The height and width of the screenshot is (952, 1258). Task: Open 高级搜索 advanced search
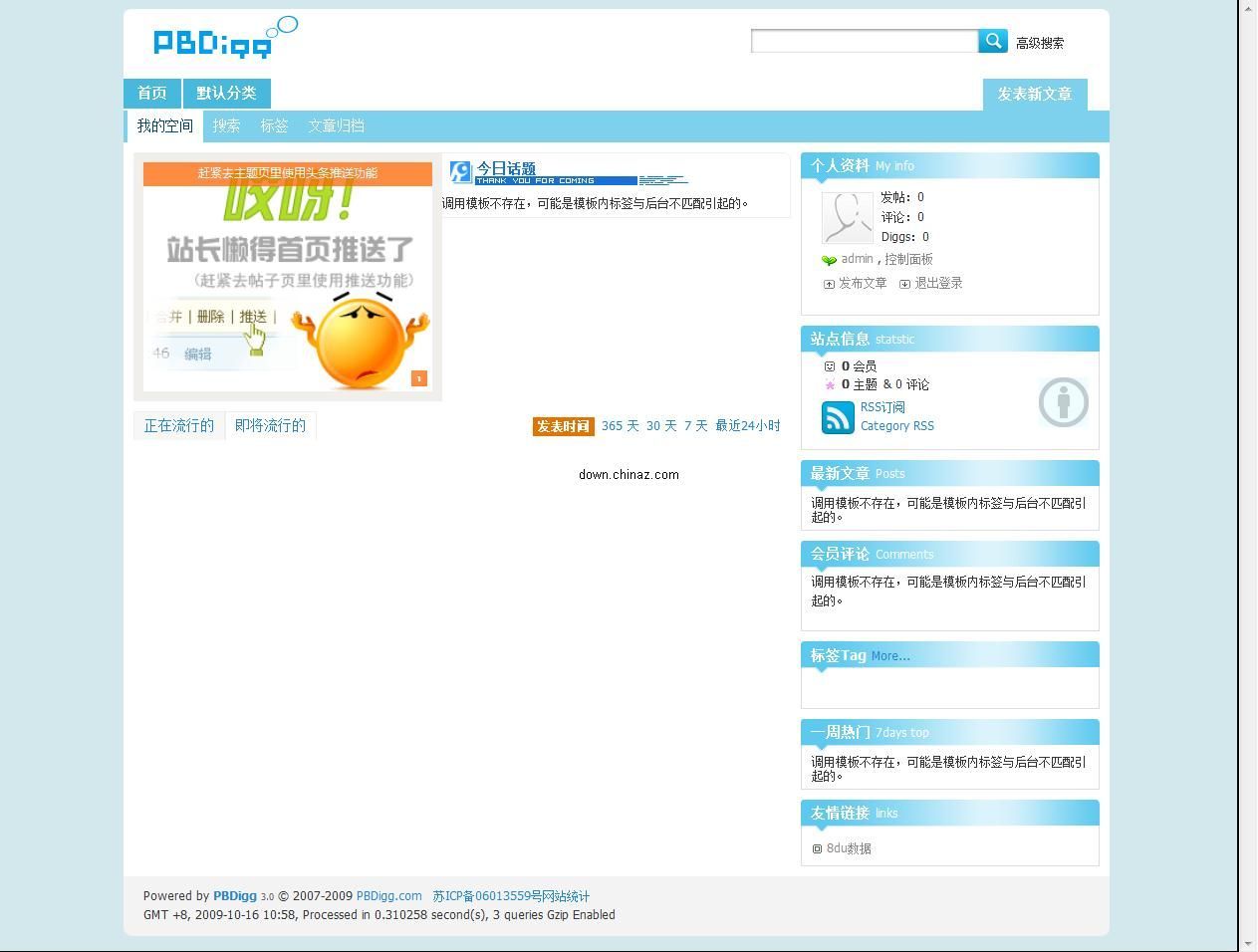1040,43
